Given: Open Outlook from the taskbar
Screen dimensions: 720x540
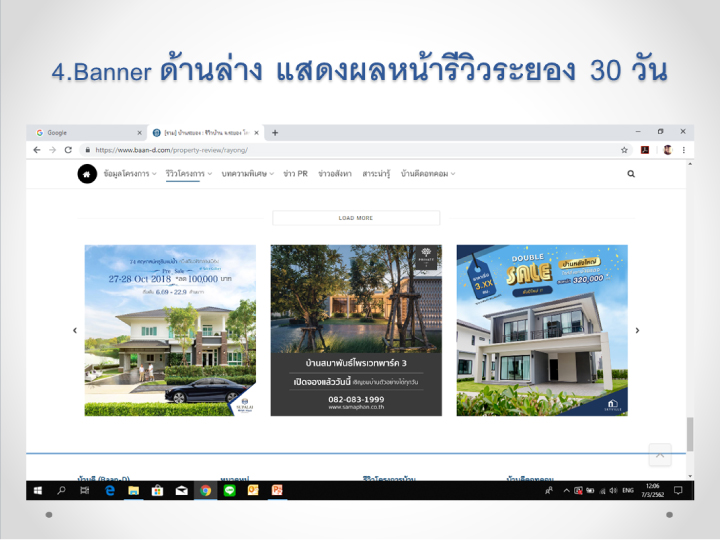Looking at the screenshot, I should [253, 491].
